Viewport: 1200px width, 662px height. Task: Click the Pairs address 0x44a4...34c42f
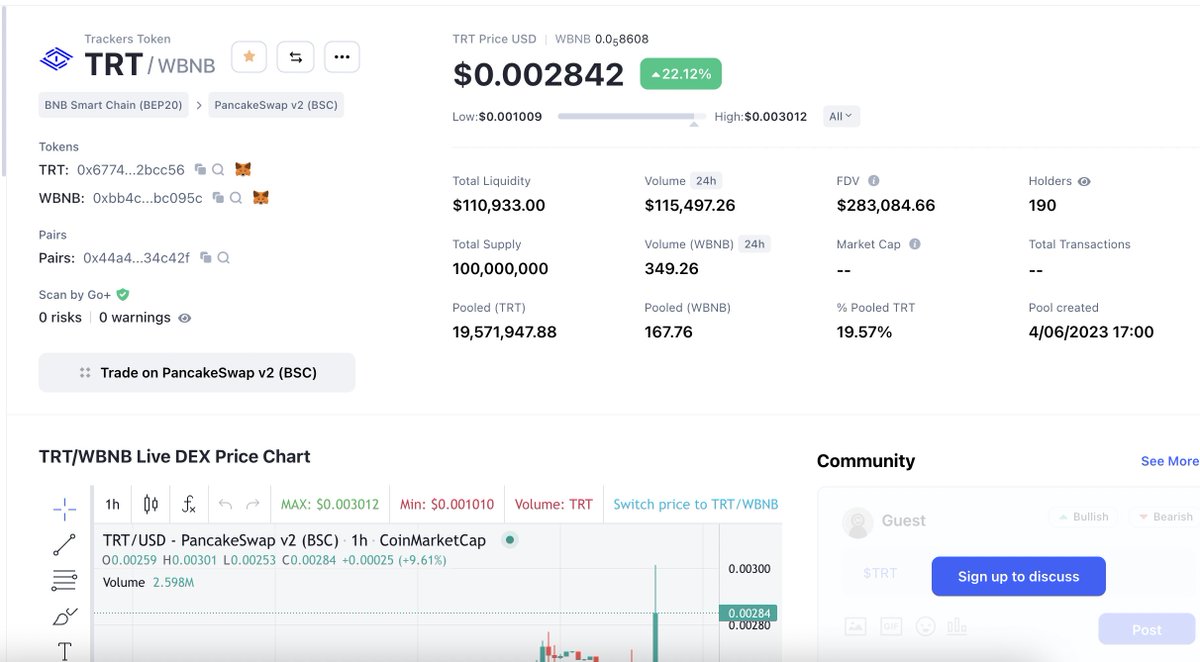tap(136, 258)
